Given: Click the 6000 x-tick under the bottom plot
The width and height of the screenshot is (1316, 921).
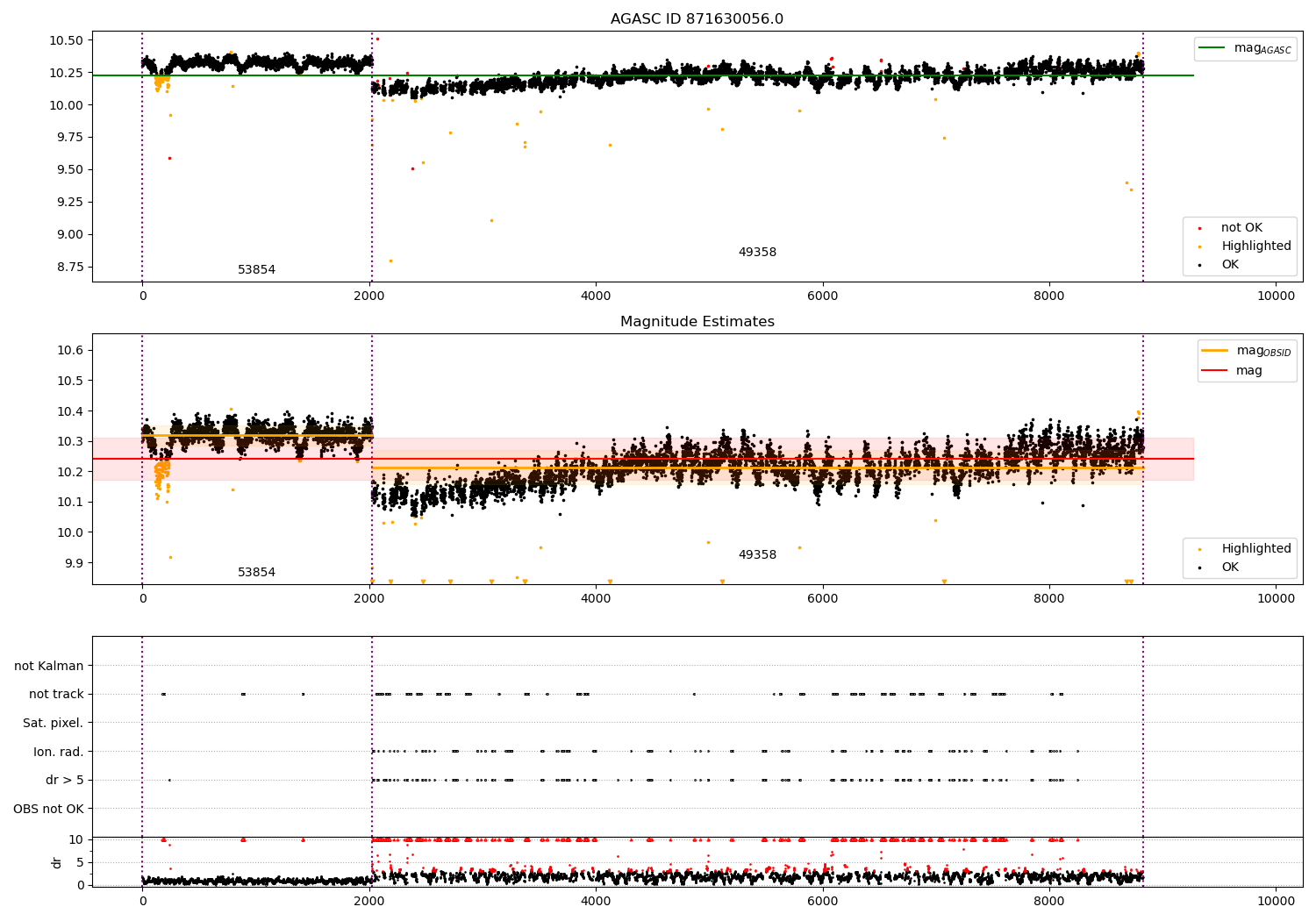Looking at the screenshot, I should coord(823,901).
